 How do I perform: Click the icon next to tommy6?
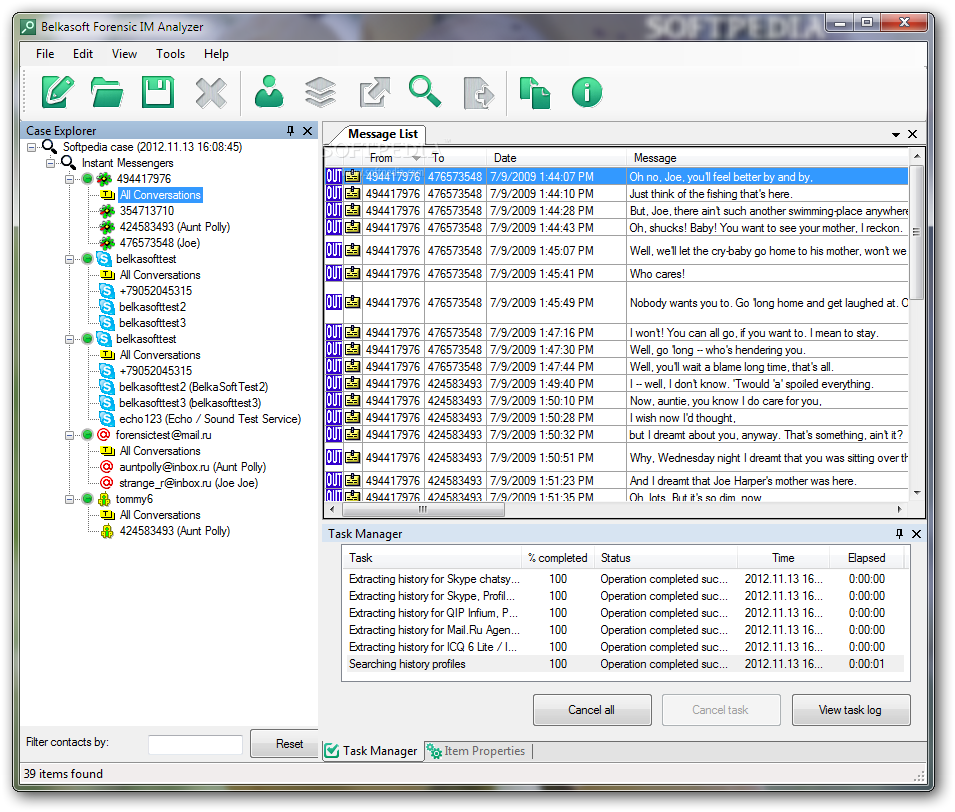(105, 499)
